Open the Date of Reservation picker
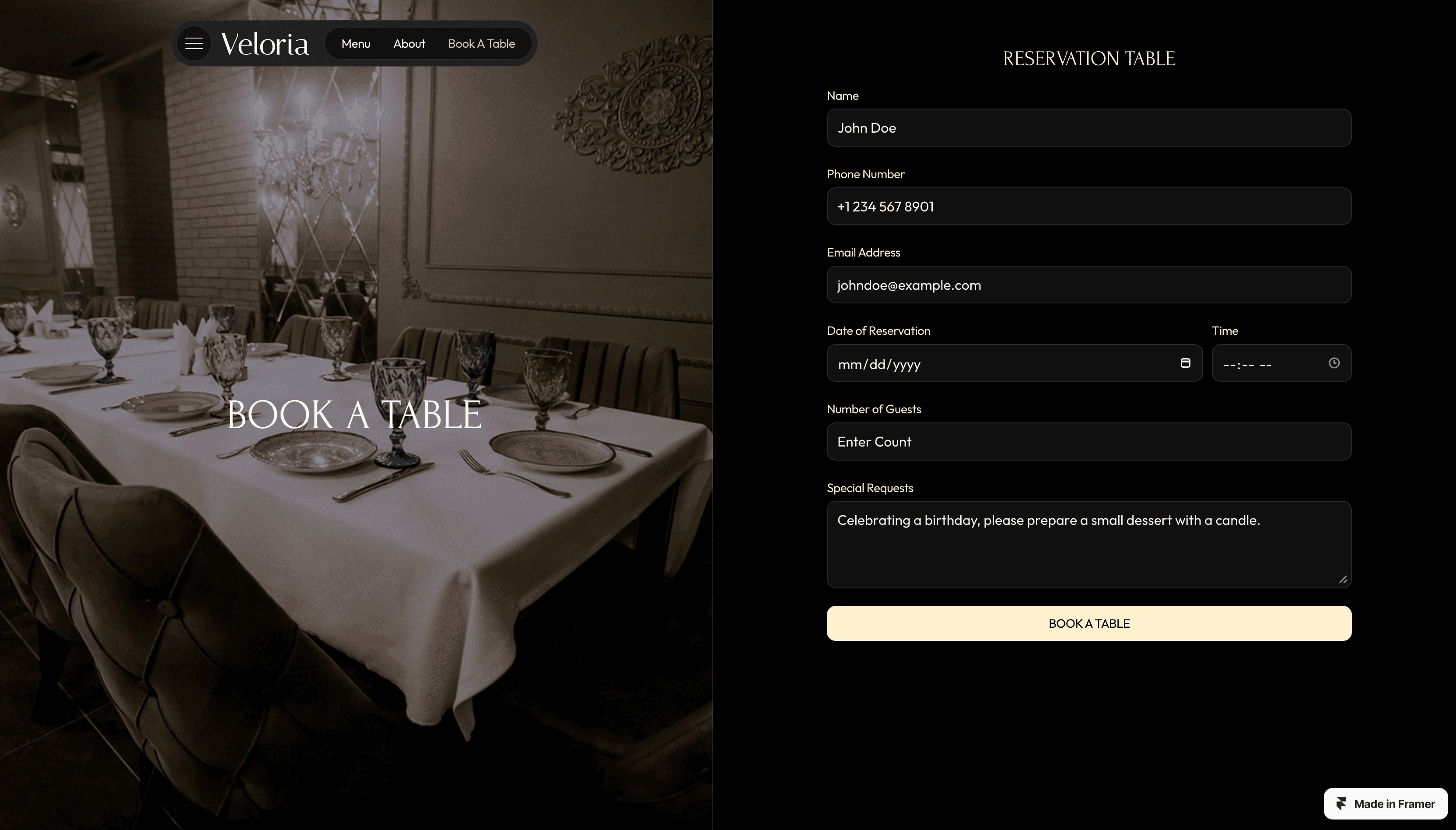The image size is (1456, 830). (x=1014, y=363)
